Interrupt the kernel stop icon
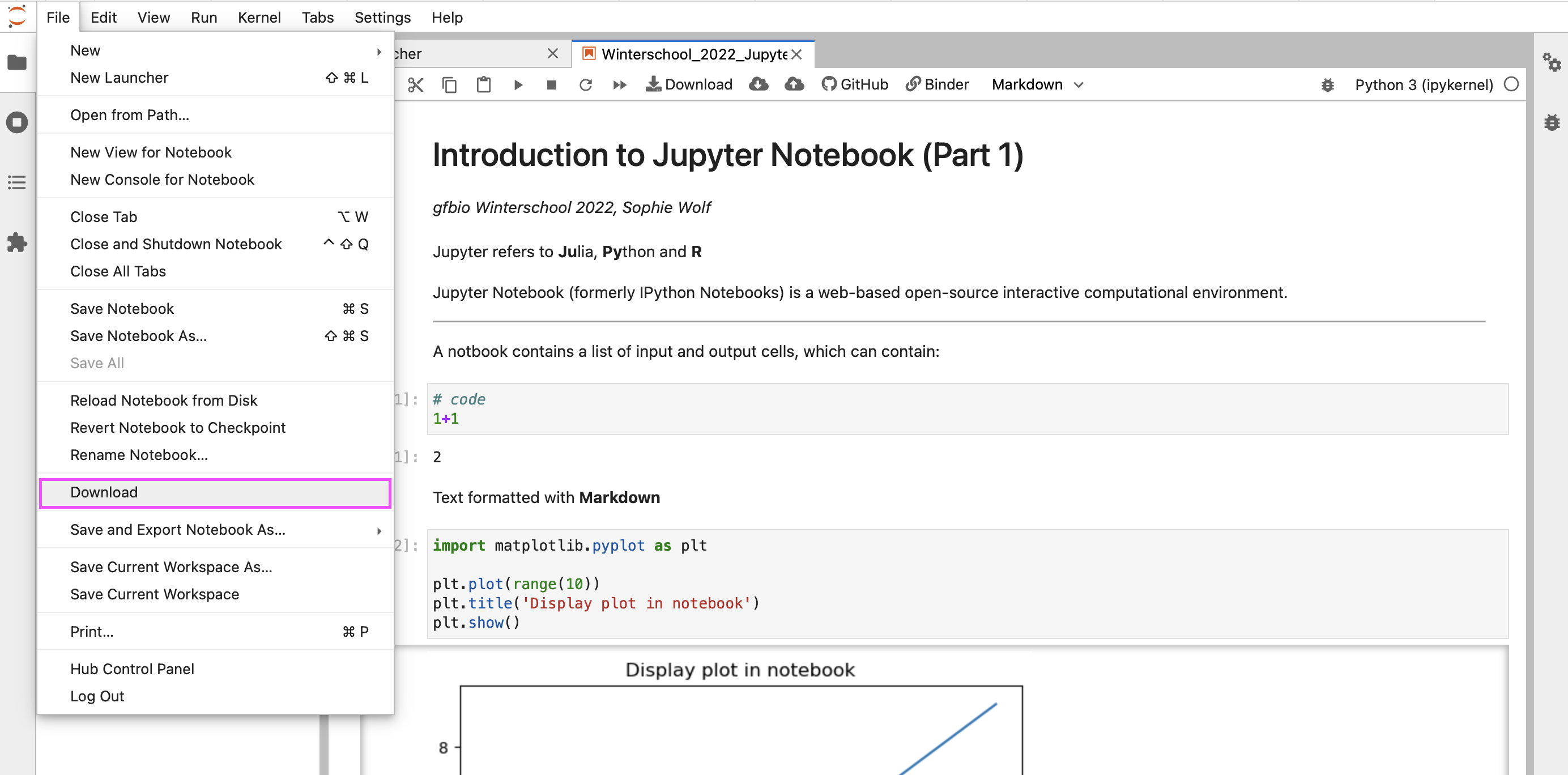The image size is (1568, 775). click(552, 84)
